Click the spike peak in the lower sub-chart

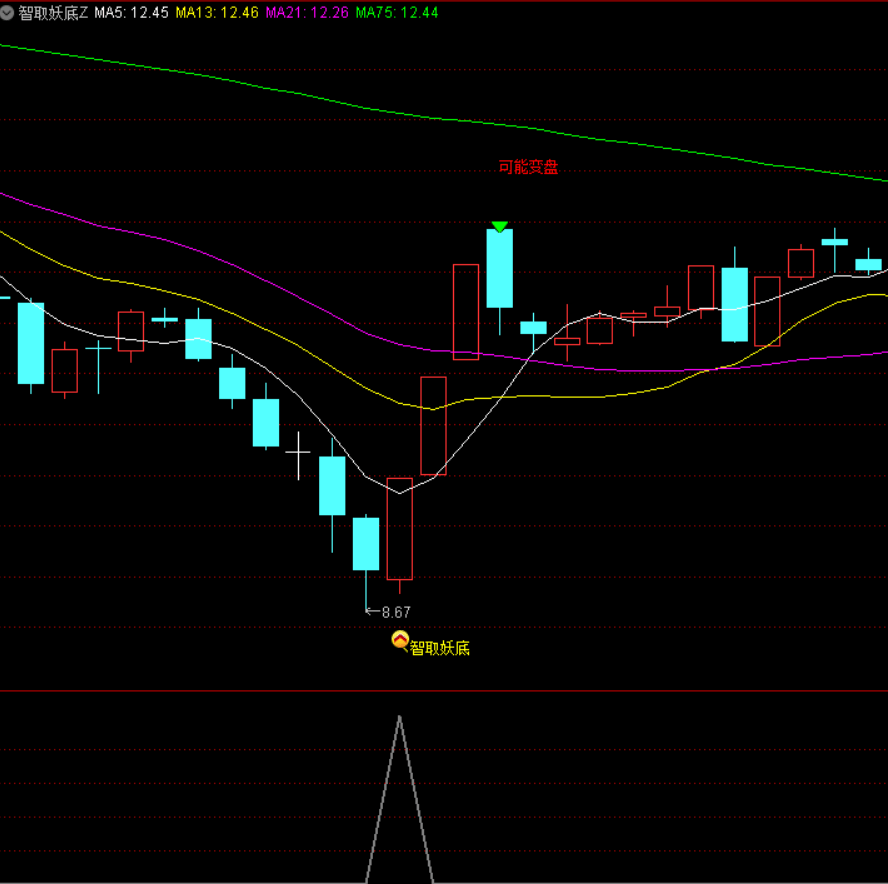[x=400, y=718]
